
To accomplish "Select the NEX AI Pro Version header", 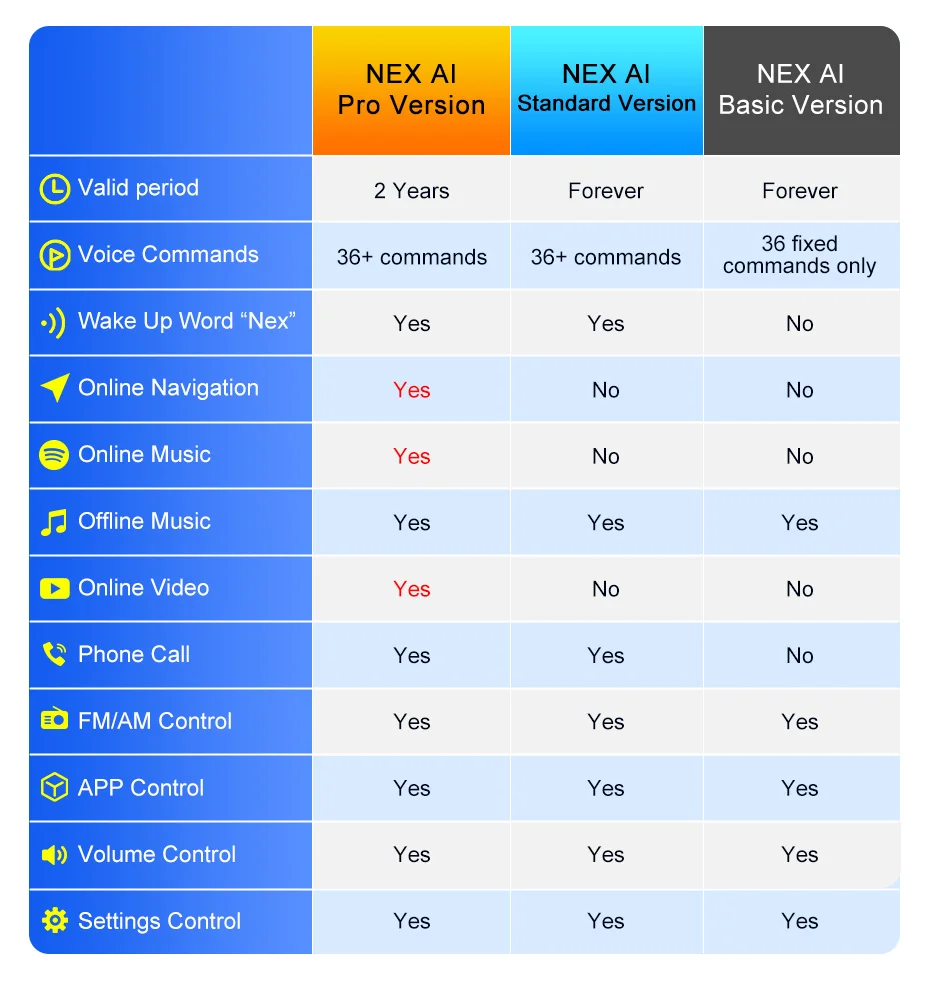I will tap(411, 90).
